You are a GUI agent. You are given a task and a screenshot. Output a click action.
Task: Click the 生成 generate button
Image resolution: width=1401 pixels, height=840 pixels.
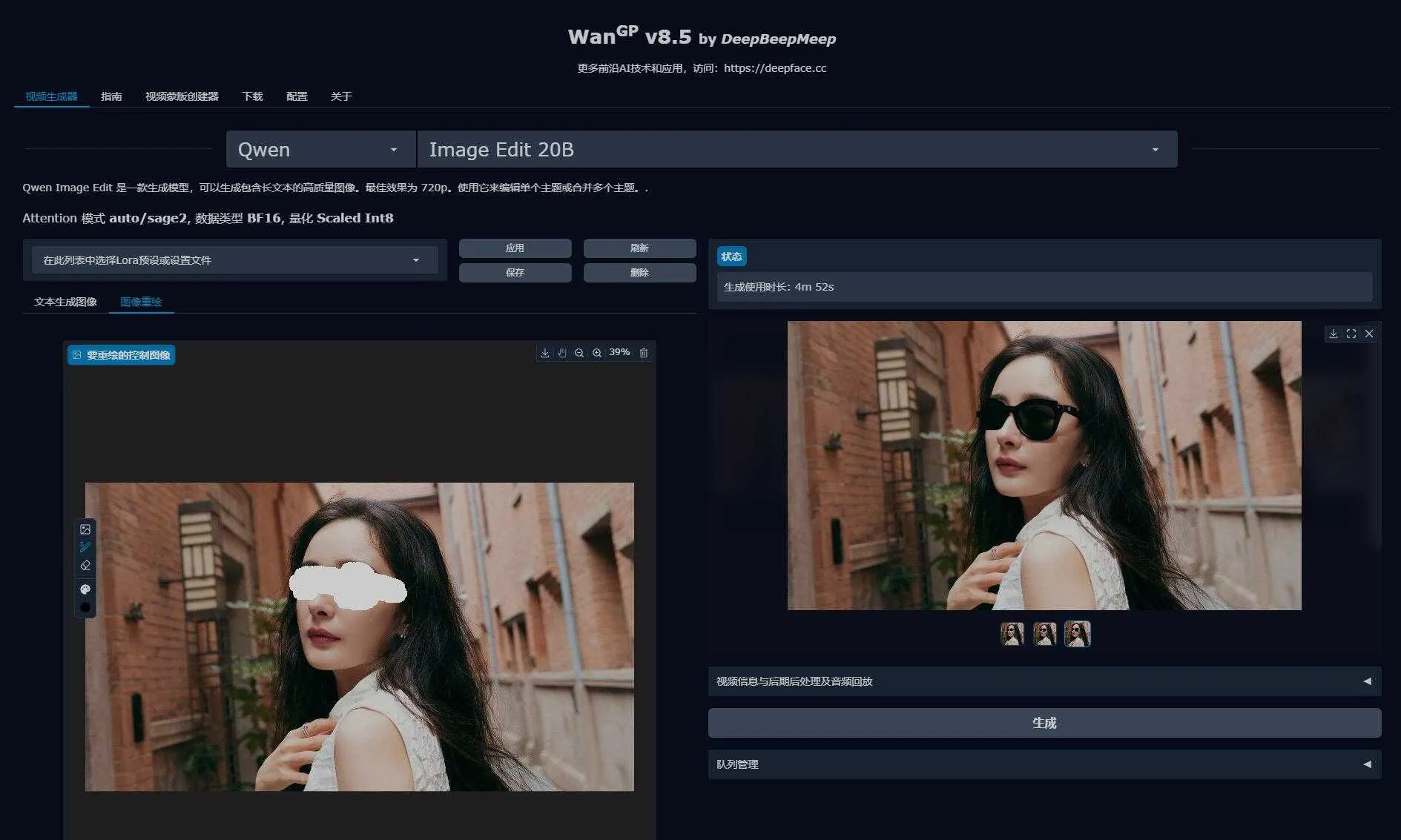click(1044, 723)
